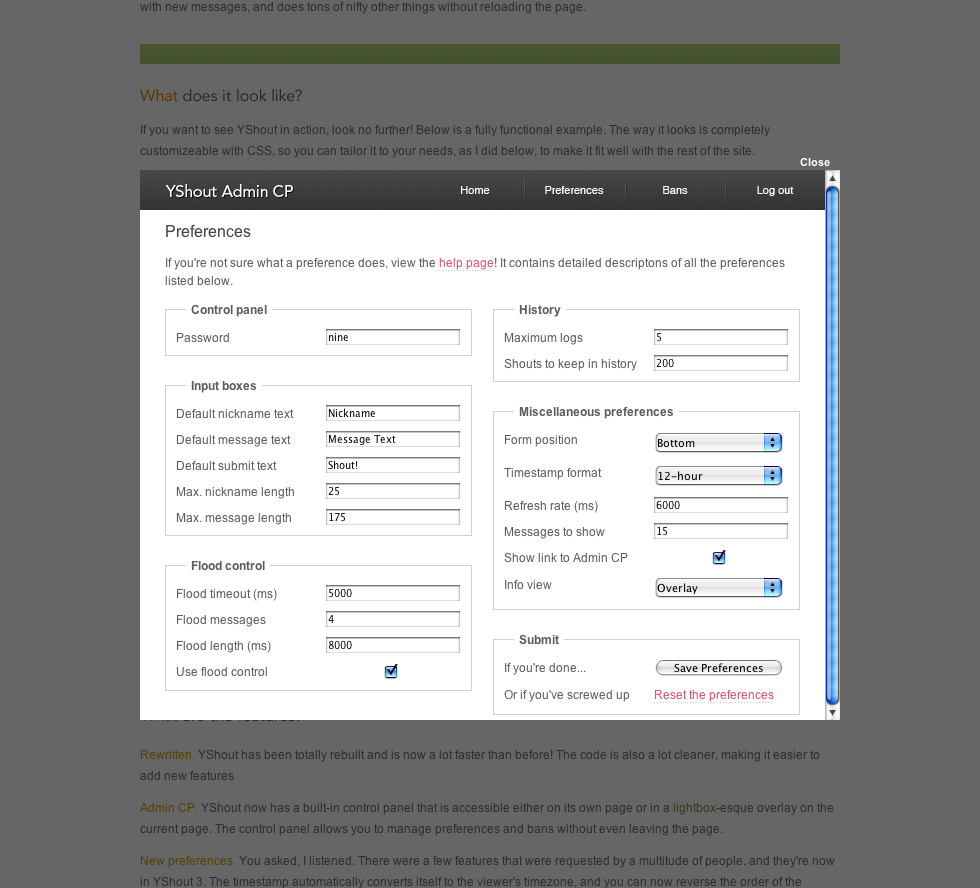Click the Default message text field
Screen dimensions: 980x888
[392, 439]
